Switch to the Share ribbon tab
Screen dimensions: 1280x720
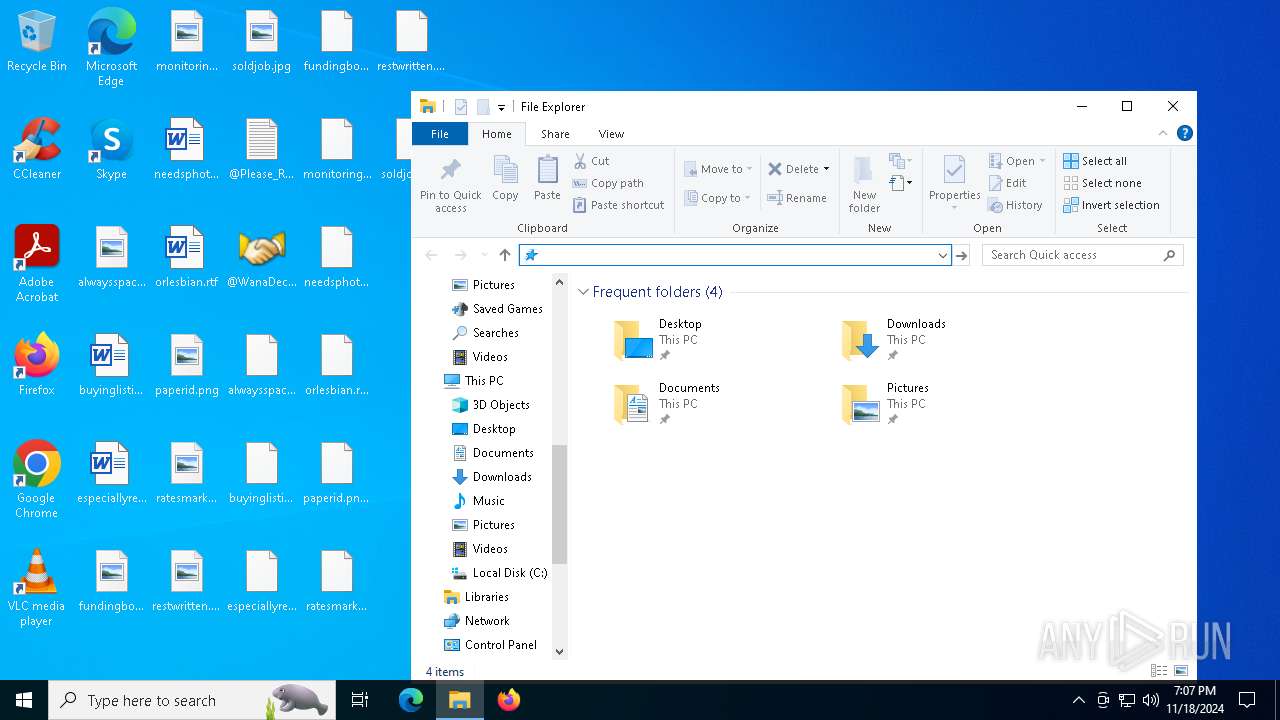[555, 134]
